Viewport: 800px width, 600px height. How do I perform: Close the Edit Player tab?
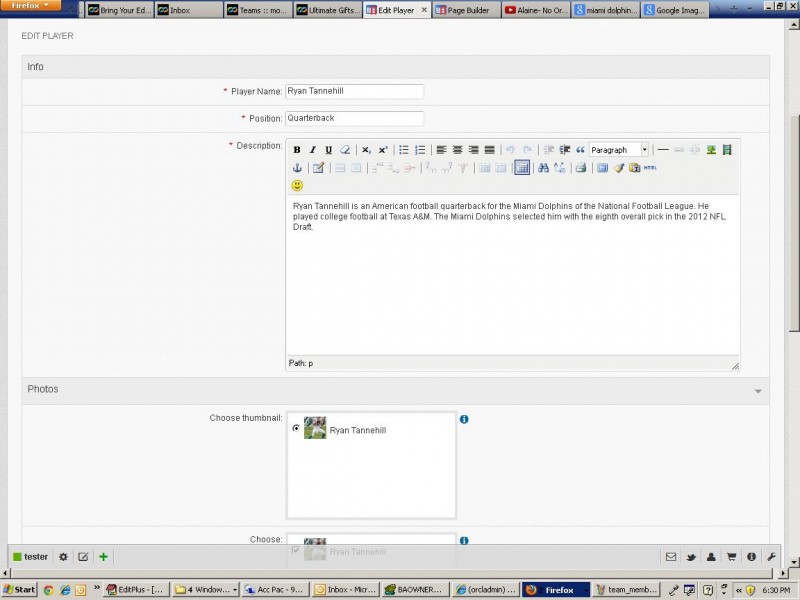[x=424, y=10]
